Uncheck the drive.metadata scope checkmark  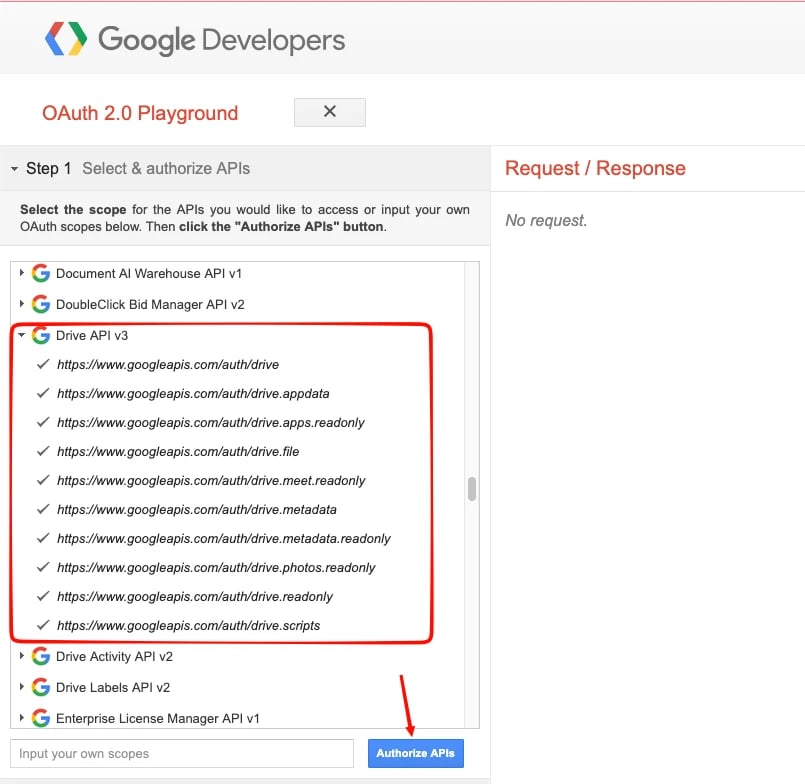(43, 509)
